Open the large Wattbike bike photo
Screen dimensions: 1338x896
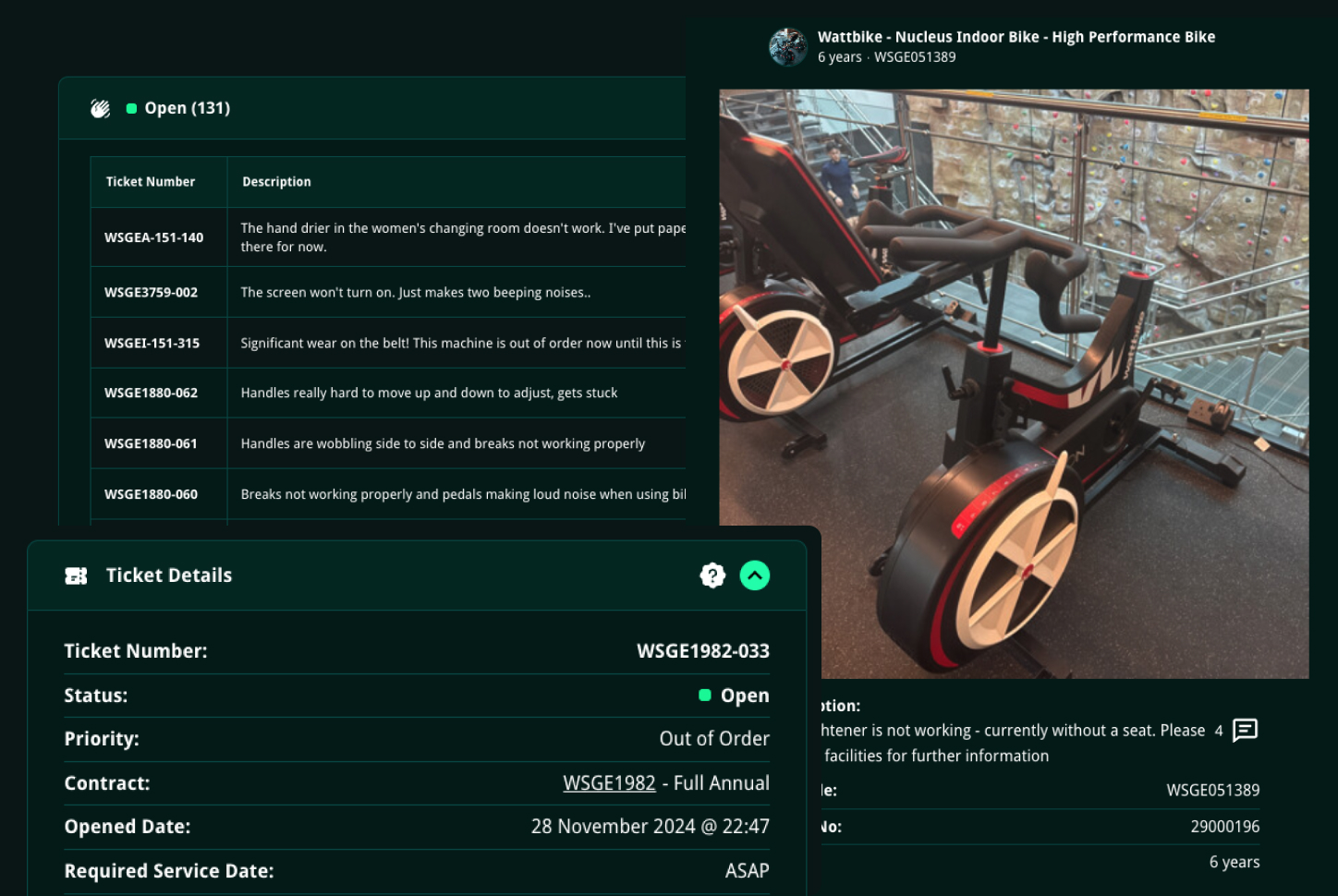tap(1014, 383)
